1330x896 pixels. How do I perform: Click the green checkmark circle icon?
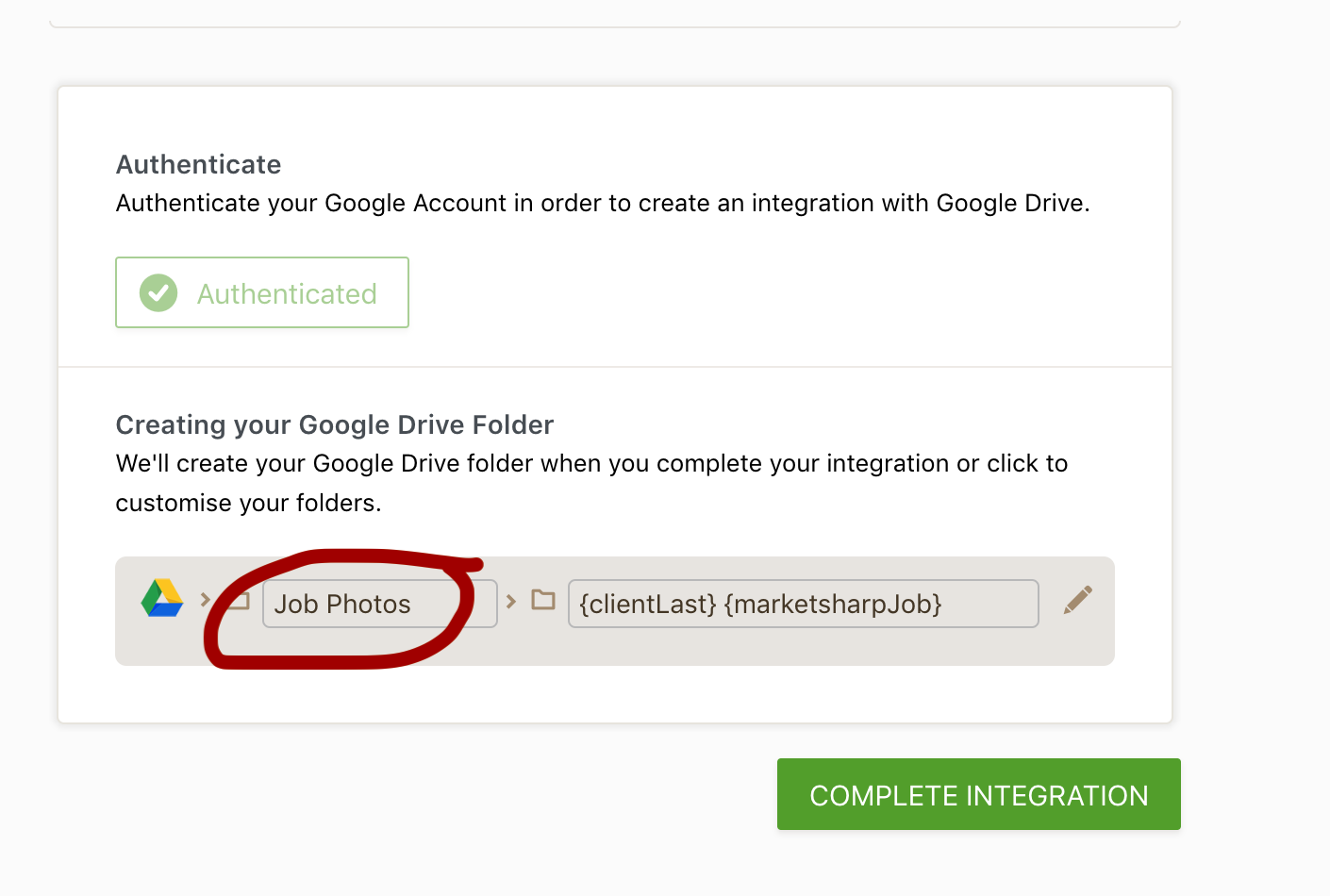tap(158, 293)
